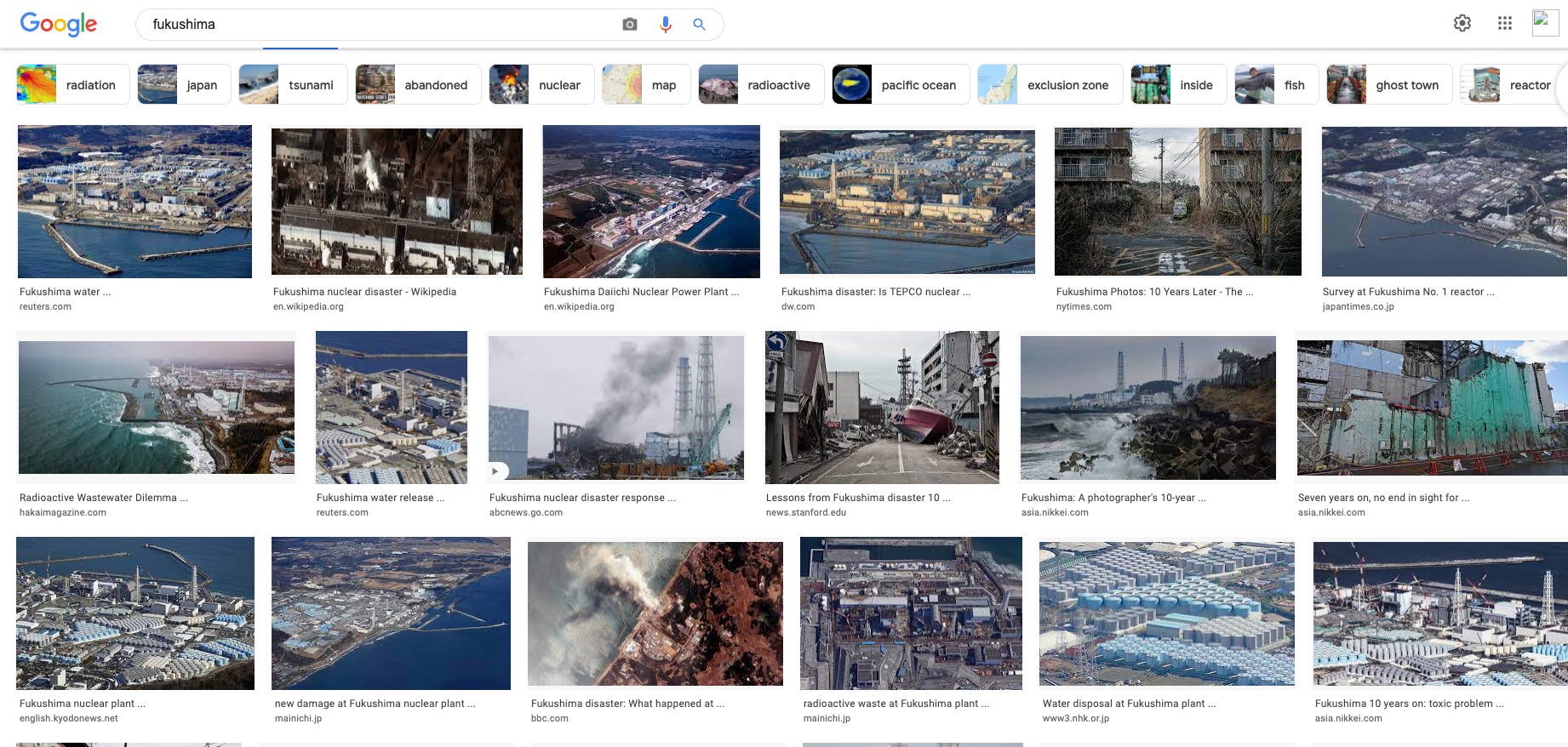Open Fukushima nuclear disaster Wikipedia link
1568x747 pixels.
[364, 292]
